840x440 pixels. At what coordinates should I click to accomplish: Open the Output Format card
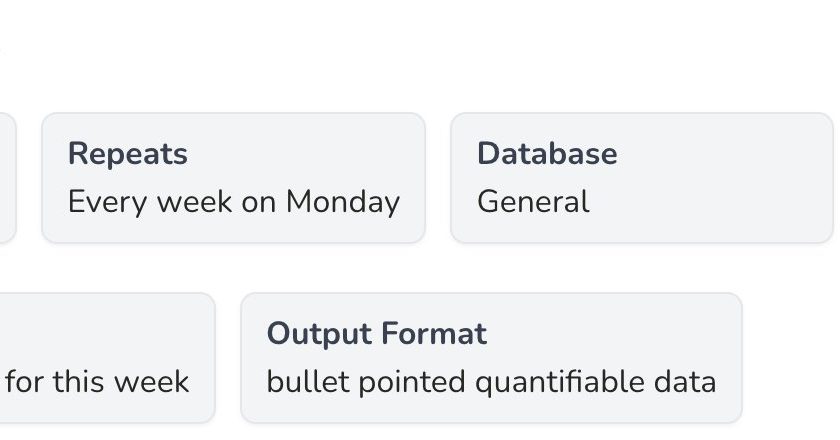click(x=491, y=357)
